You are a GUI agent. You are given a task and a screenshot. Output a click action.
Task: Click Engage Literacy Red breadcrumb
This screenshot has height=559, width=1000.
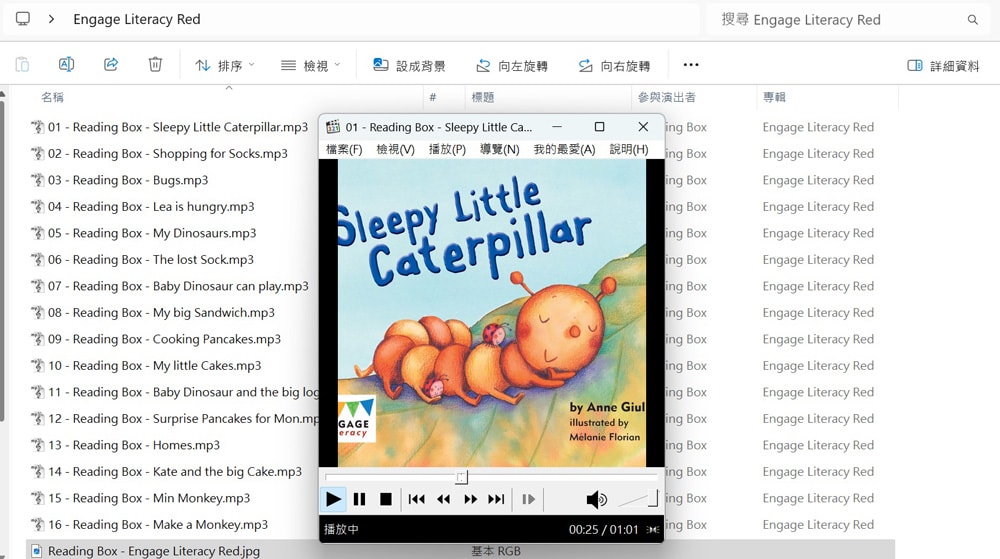pyautogui.click(x=136, y=19)
